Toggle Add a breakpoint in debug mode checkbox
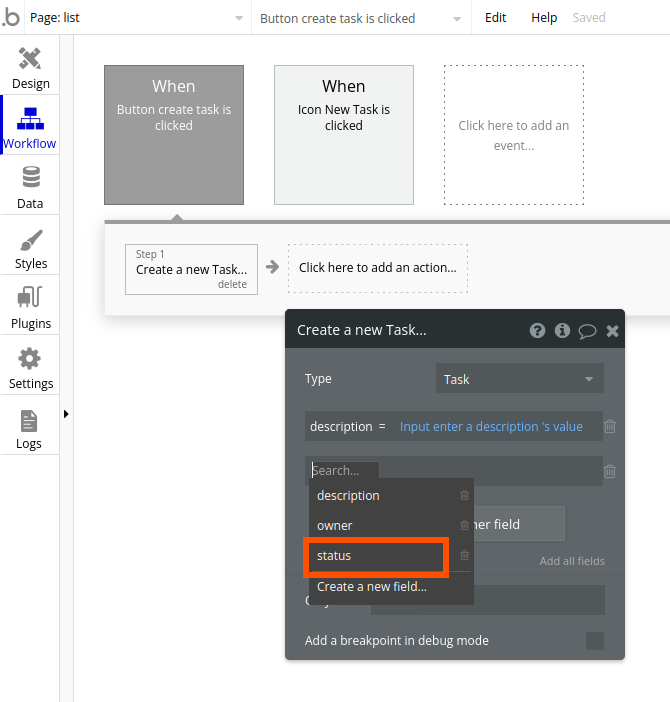Image resolution: width=670 pixels, height=702 pixels. pos(595,641)
